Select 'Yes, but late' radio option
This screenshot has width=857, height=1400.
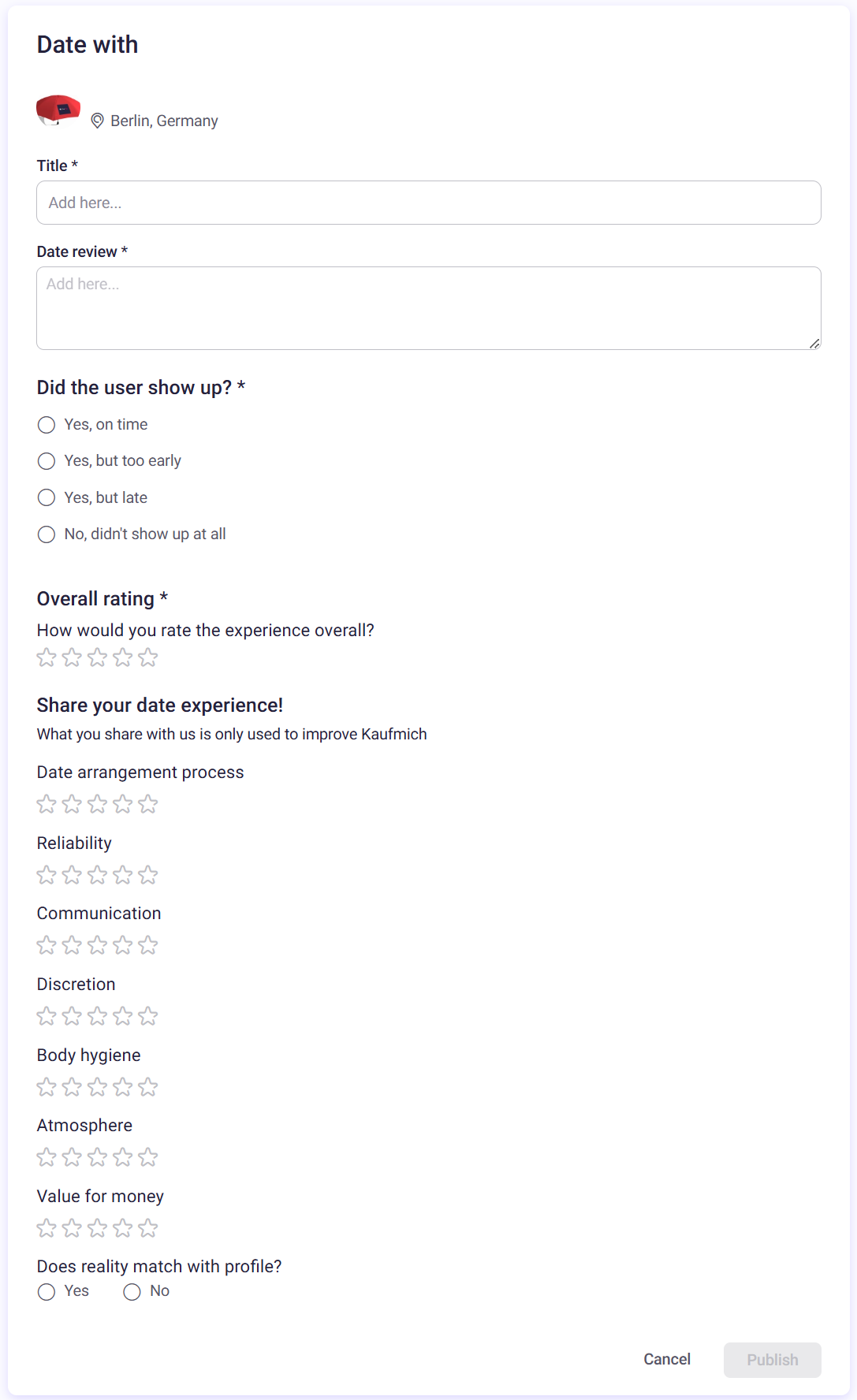coord(47,497)
